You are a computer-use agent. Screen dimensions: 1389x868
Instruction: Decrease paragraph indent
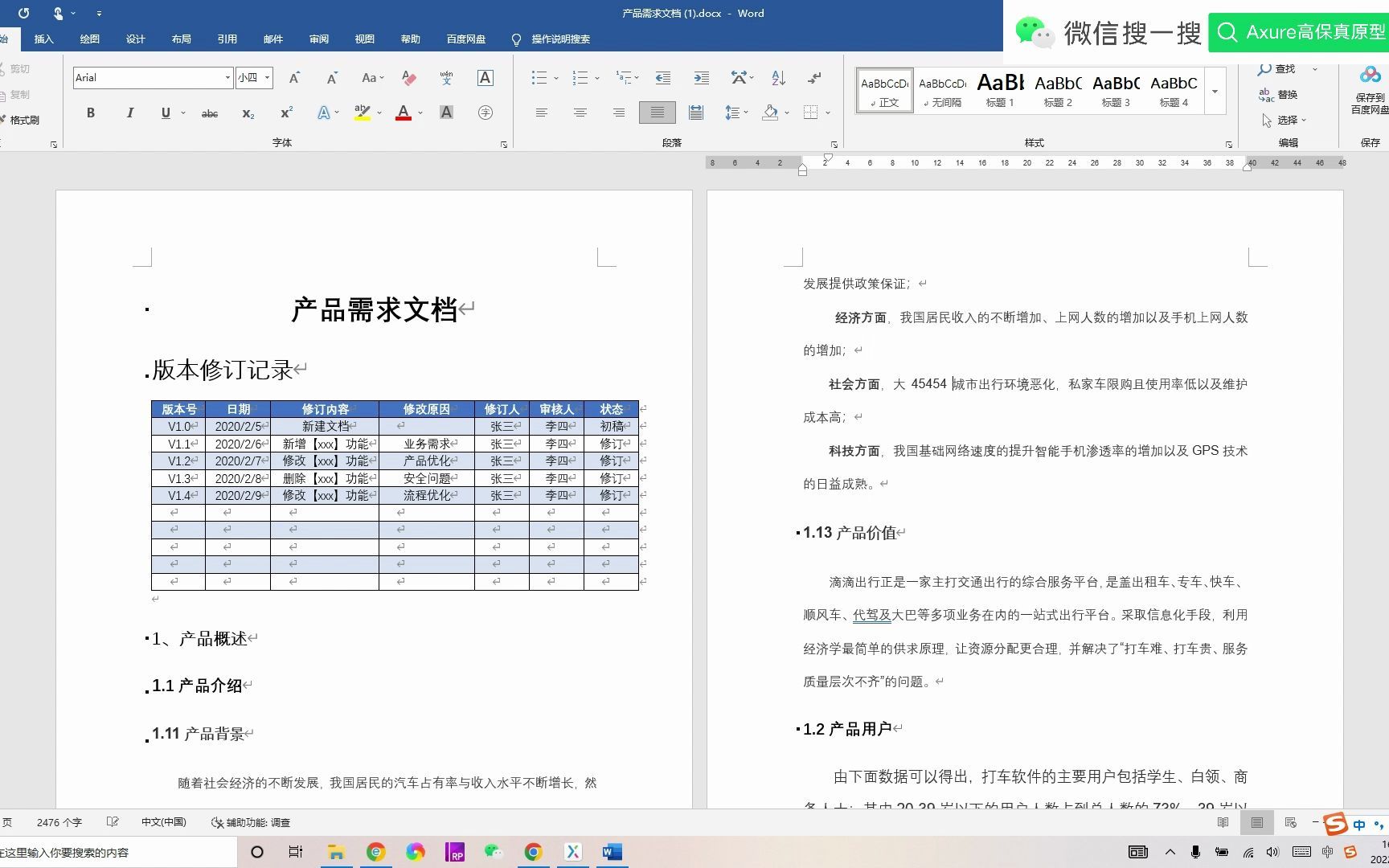tap(663, 78)
